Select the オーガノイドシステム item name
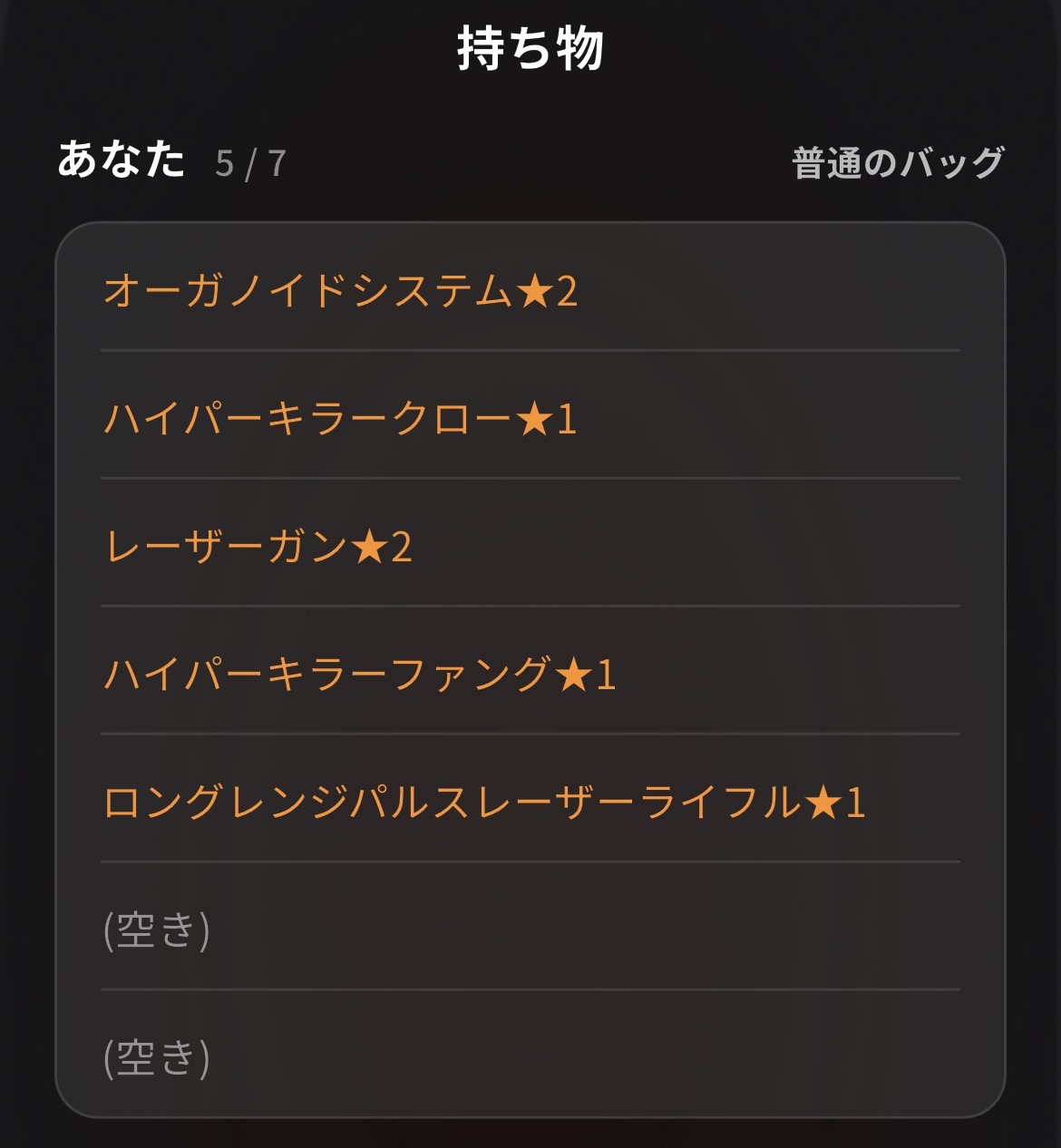This screenshot has height=1148, width=1061. [308, 291]
